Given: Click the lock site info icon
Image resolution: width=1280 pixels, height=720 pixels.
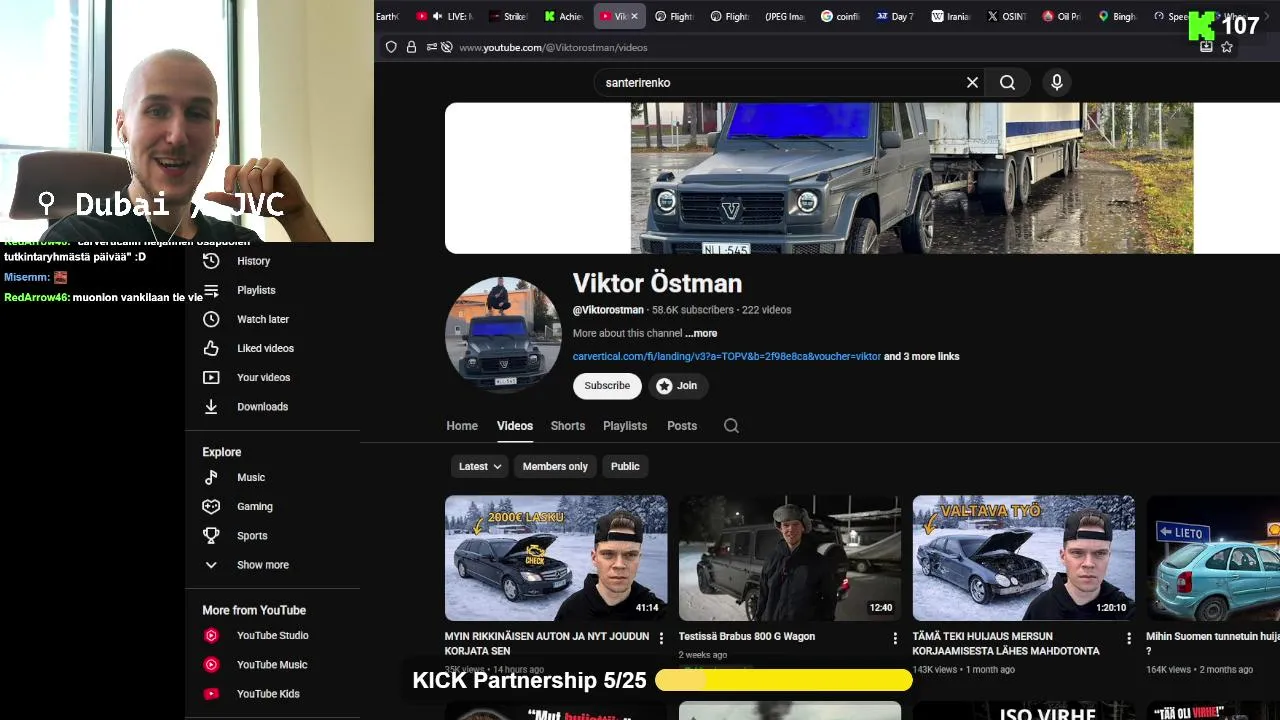Looking at the screenshot, I should tap(411, 47).
